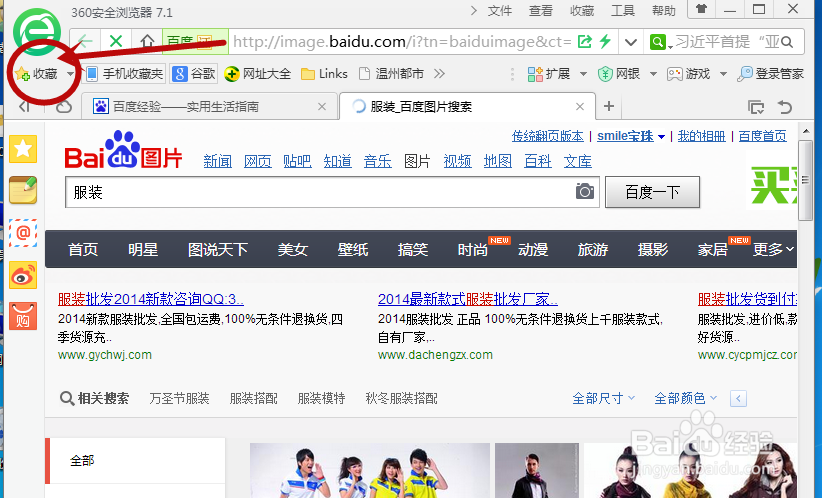Open the 地图 link
822x498 pixels.
[x=497, y=161]
